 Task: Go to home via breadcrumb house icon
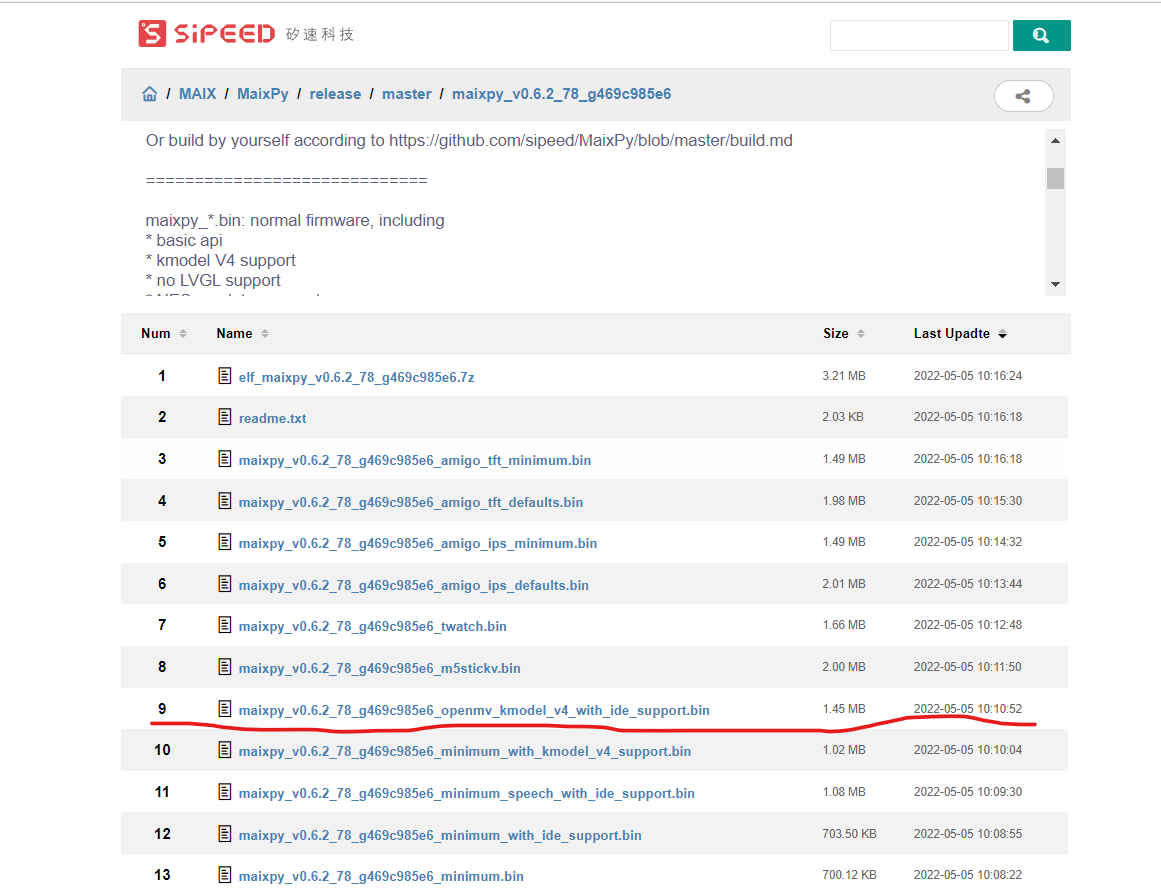150,94
